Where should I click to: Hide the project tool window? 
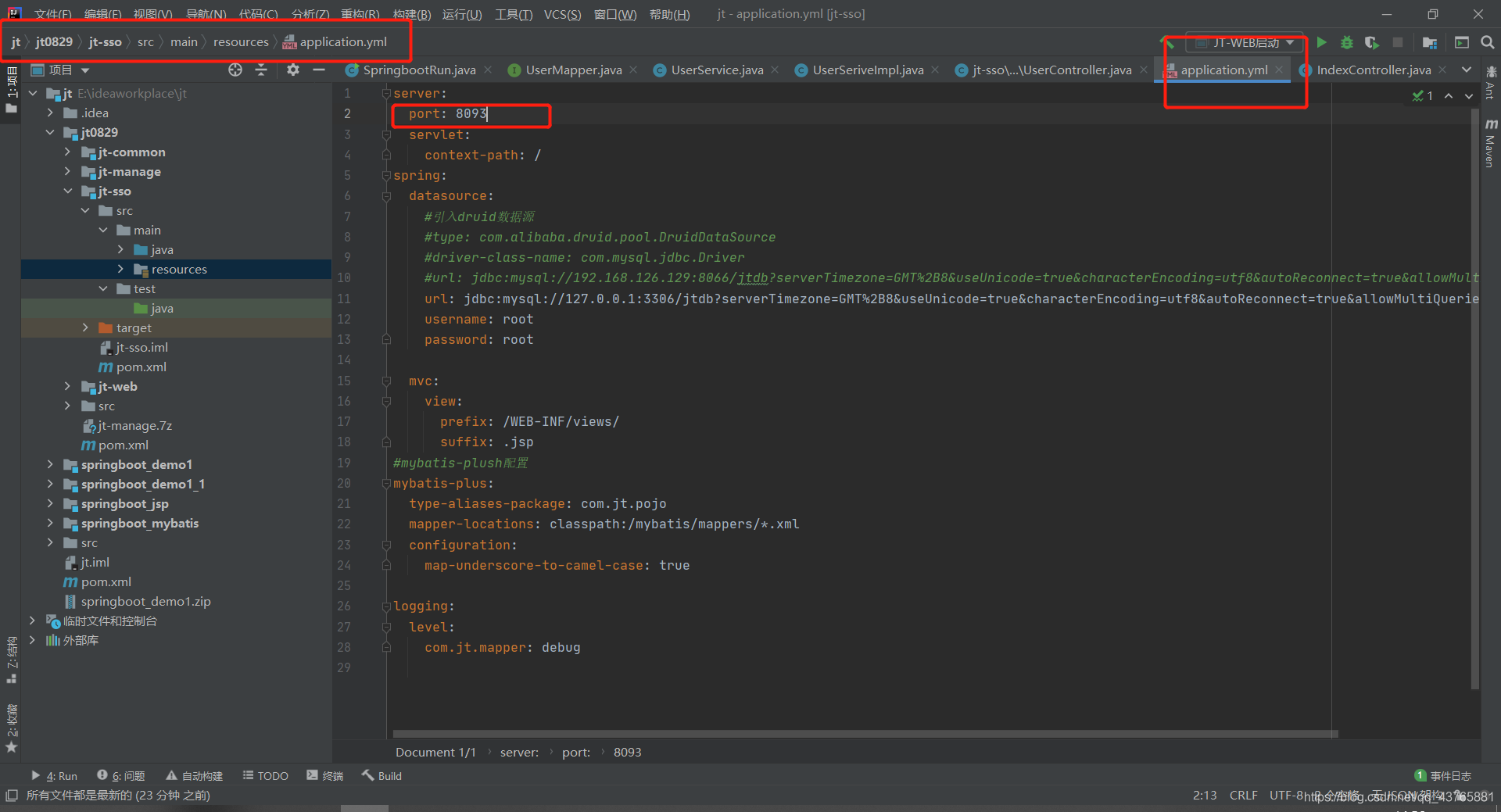click(x=319, y=70)
